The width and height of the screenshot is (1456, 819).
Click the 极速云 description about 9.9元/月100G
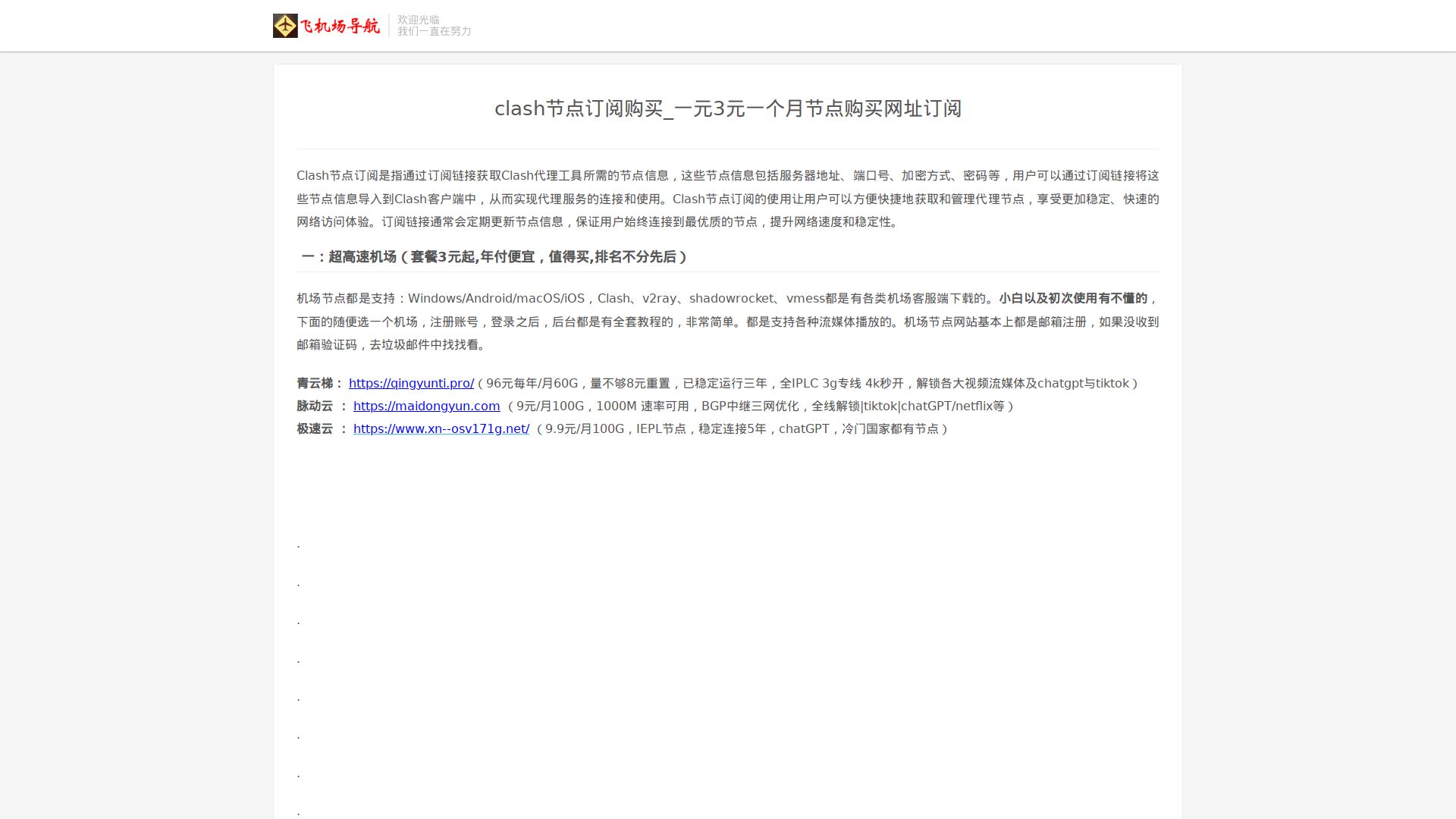pos(742,429)
